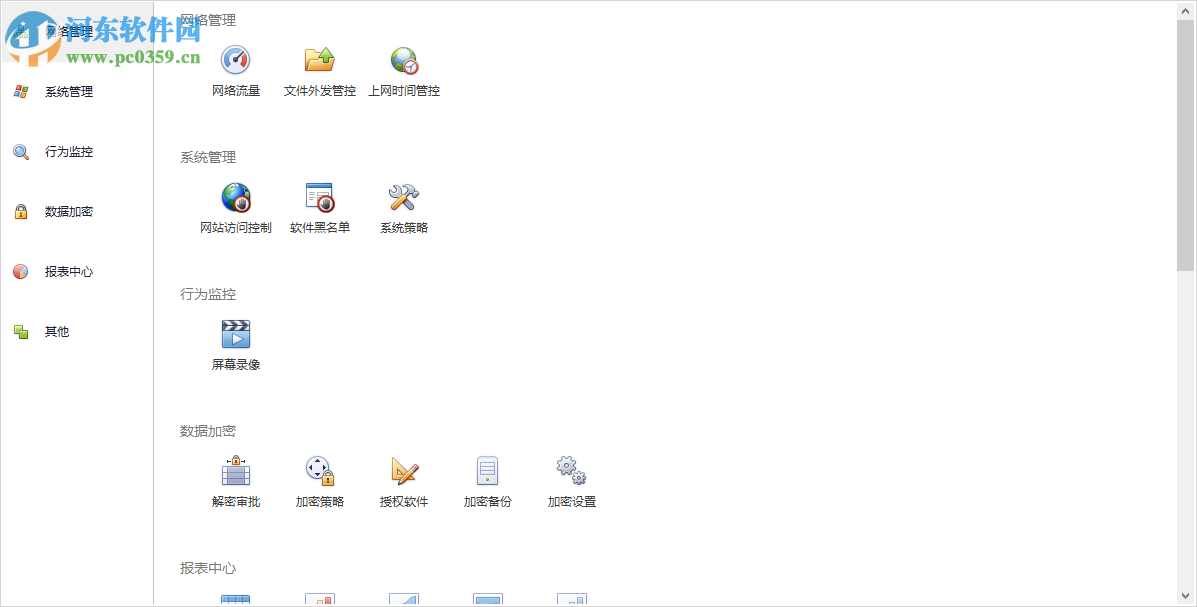Select 其他 category in sidebar

pos(55,331)
